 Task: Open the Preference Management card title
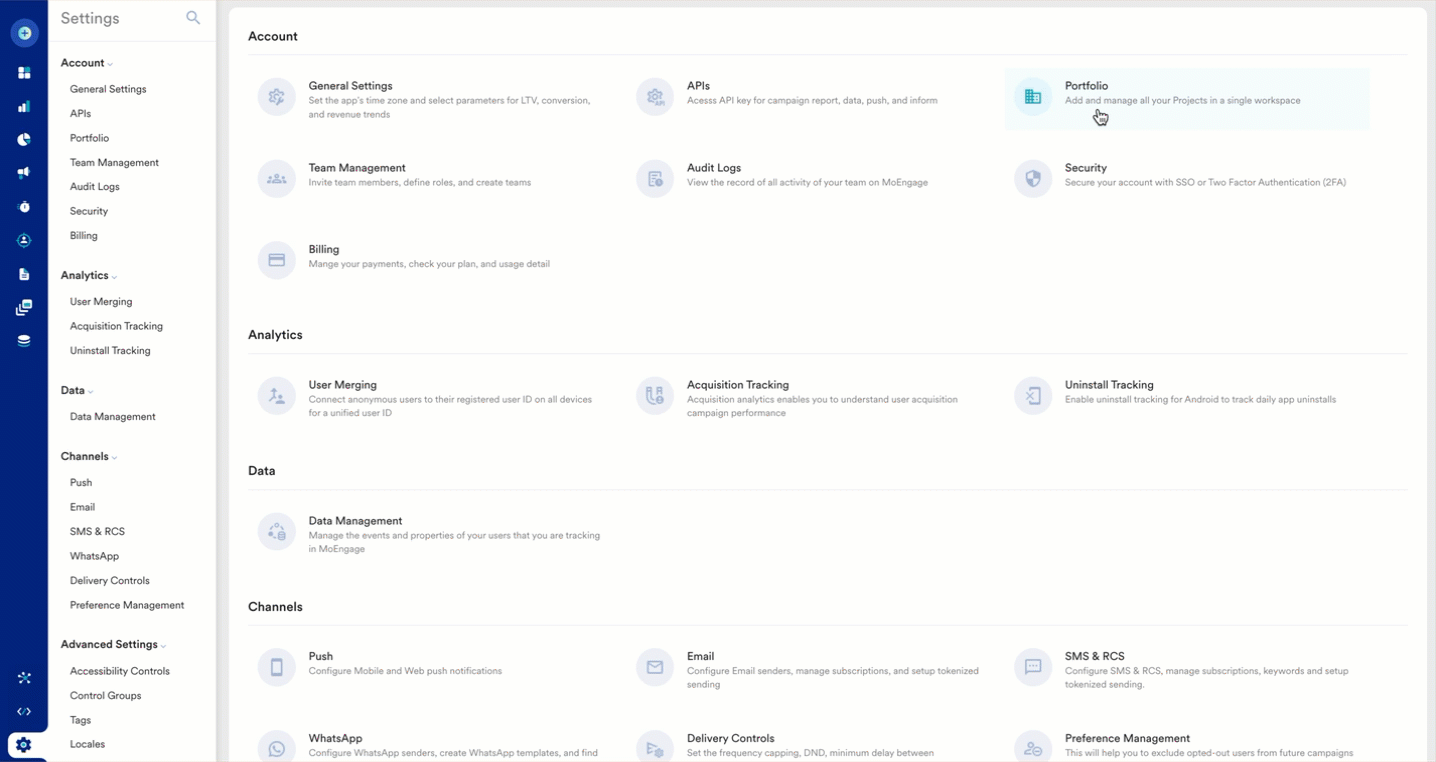click(1127, 738)
